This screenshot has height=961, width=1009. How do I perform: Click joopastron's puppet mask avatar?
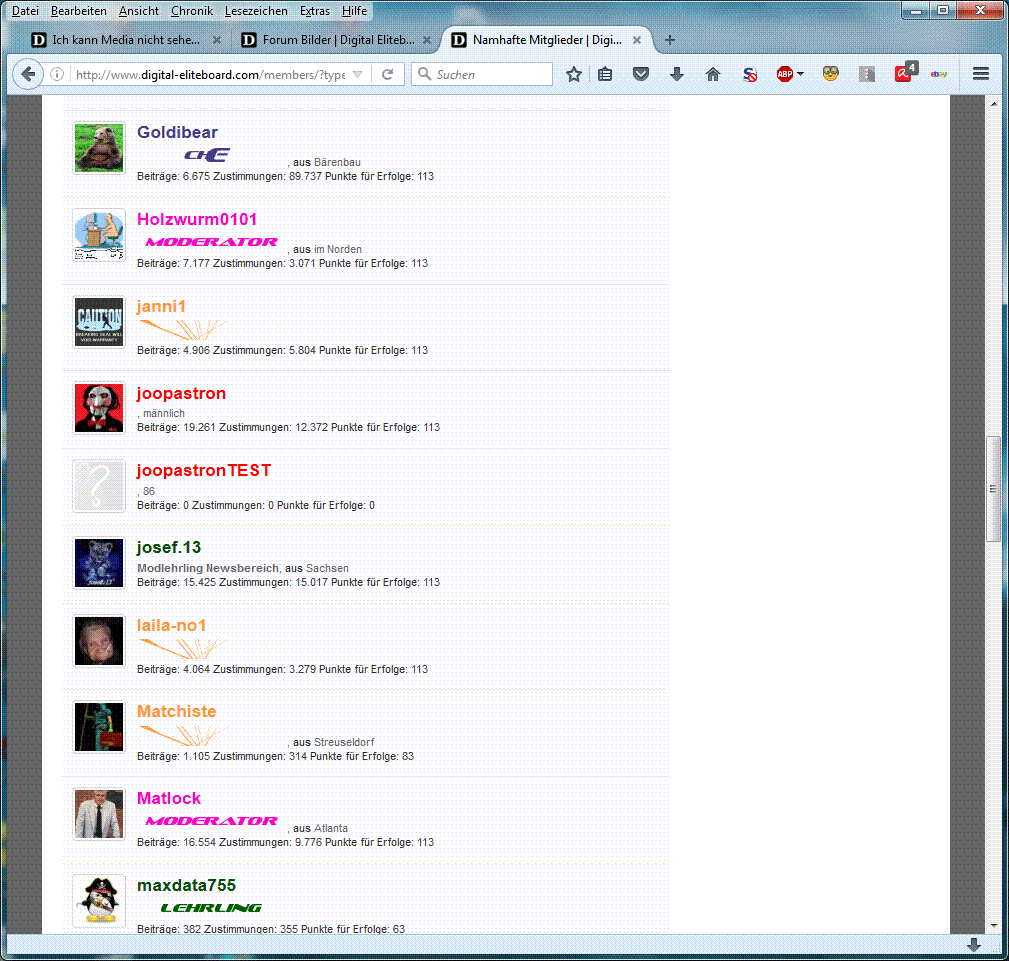click(x=98, y=409)
